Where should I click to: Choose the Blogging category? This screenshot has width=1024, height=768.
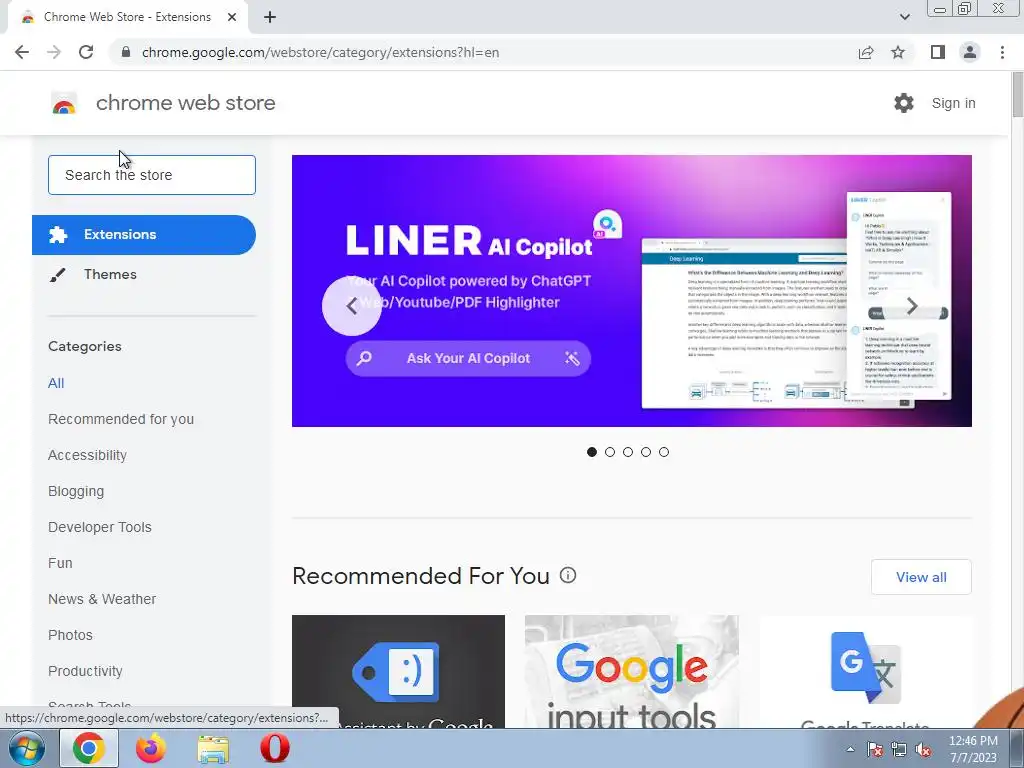click(76, 491)
